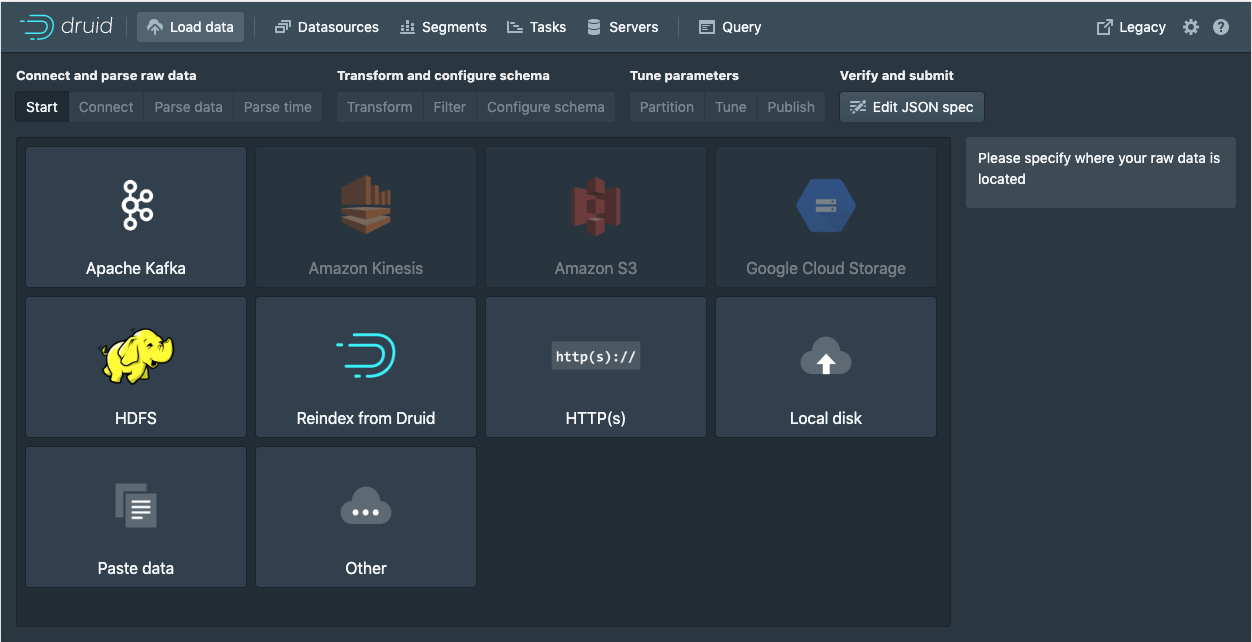Select the Configure schema step

[546, 107]
